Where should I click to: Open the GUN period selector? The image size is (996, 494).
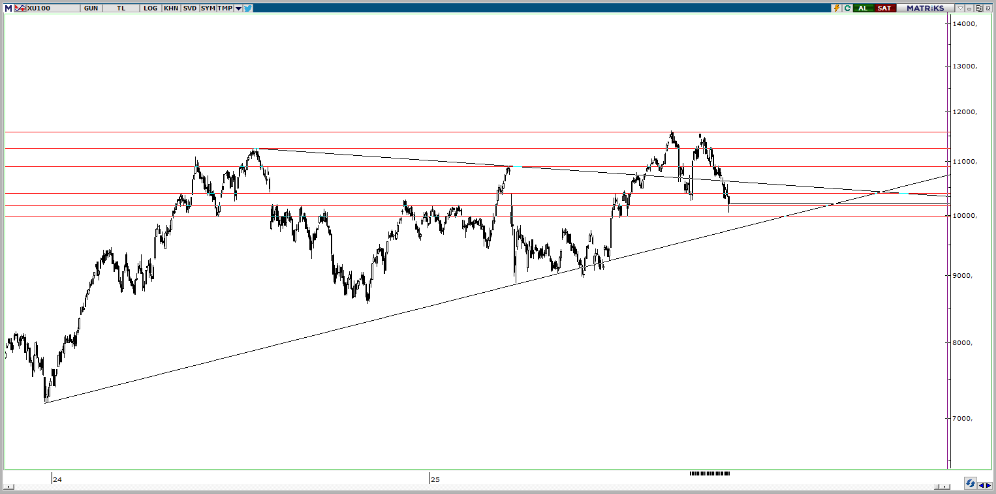point(91,7)
